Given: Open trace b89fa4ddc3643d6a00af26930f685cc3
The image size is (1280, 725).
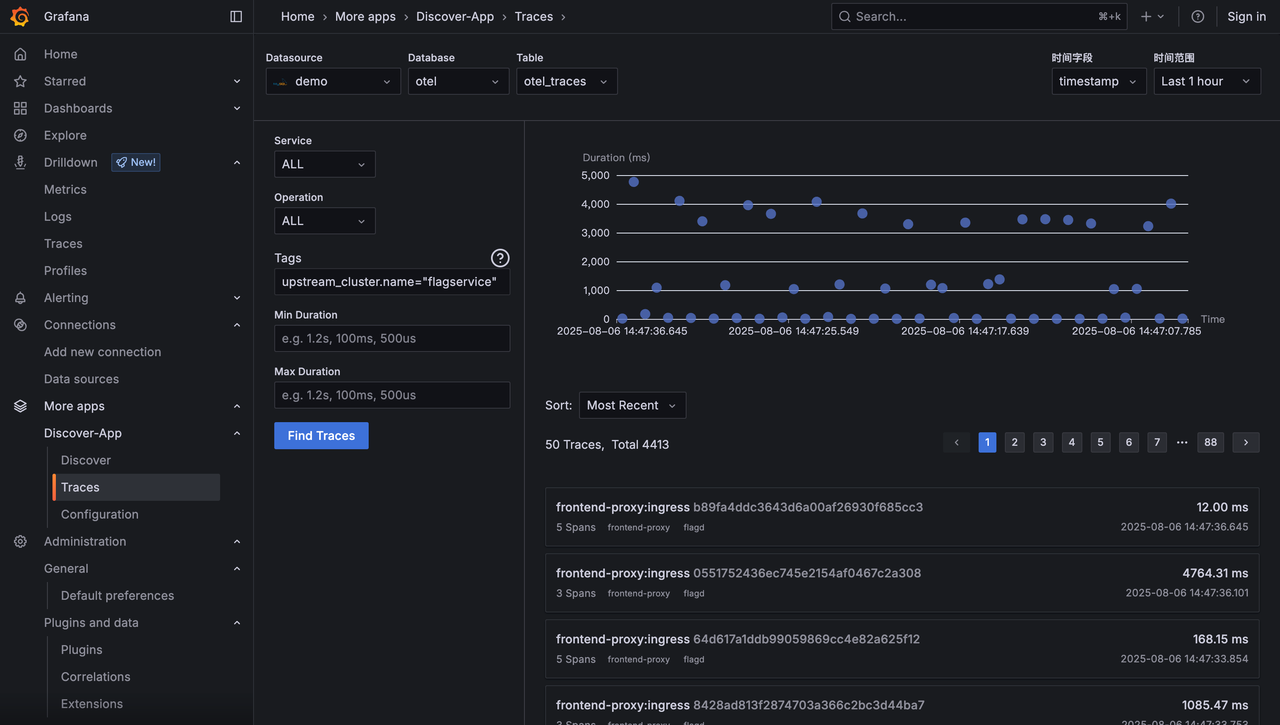Looking at the screenshot, I should [x=902, y=517].
